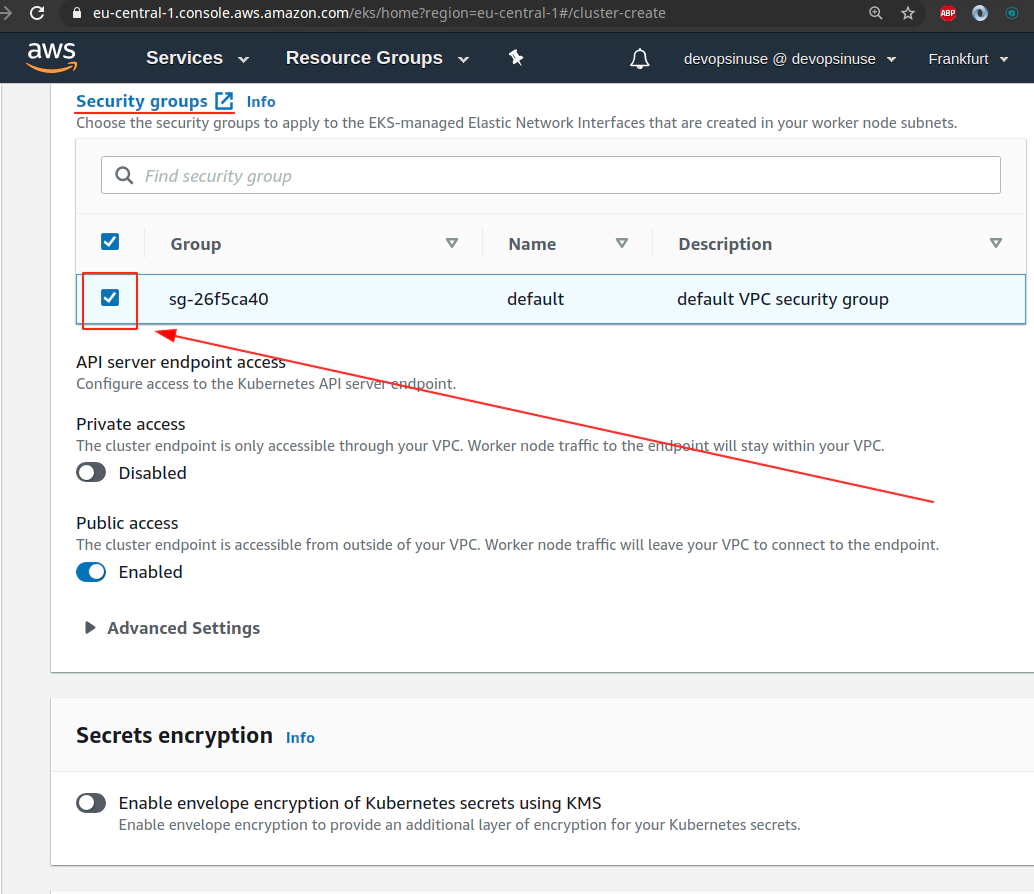Open the Services dropdown menu
Image resolution: width=1034 pixels, height=894 pixels.
coord(197,58)
